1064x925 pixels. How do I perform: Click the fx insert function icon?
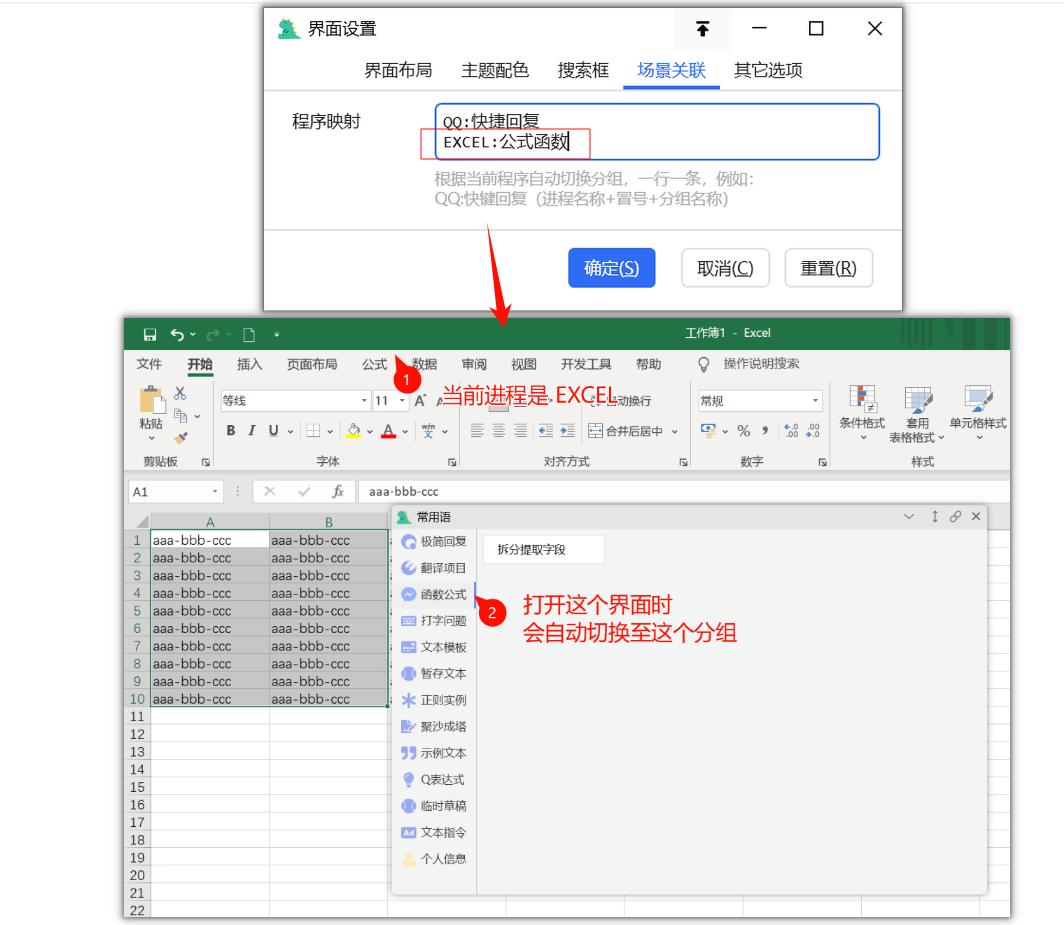coord(337,491)
